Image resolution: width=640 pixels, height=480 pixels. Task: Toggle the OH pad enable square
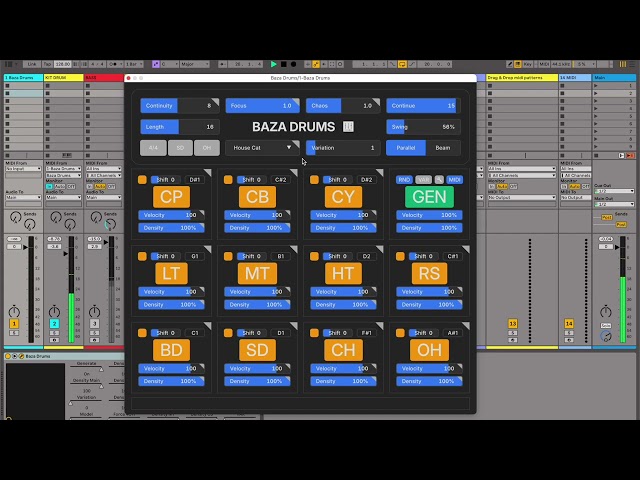click(x=400, y=333)
